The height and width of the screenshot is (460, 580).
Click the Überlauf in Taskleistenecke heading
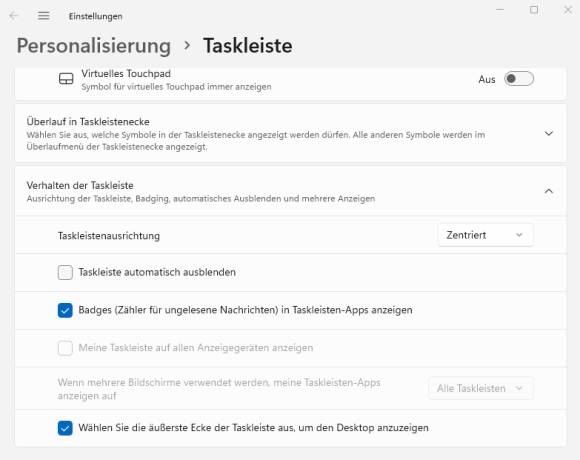[x=88, y=122]
